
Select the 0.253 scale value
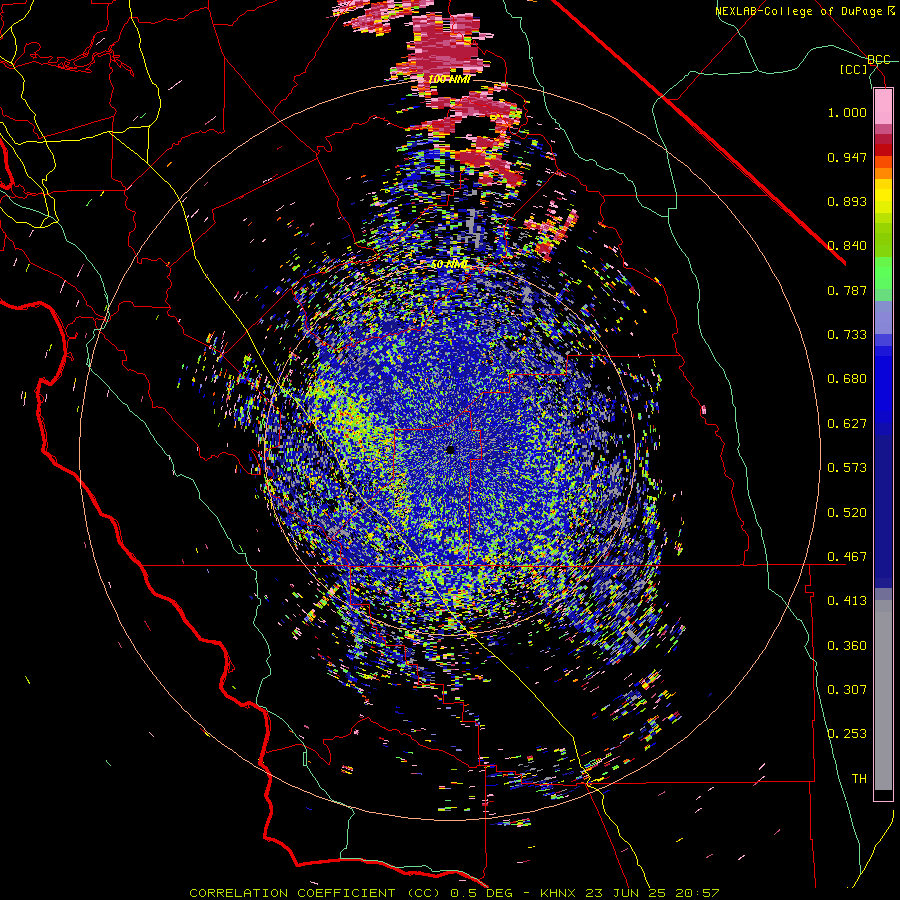847,734
